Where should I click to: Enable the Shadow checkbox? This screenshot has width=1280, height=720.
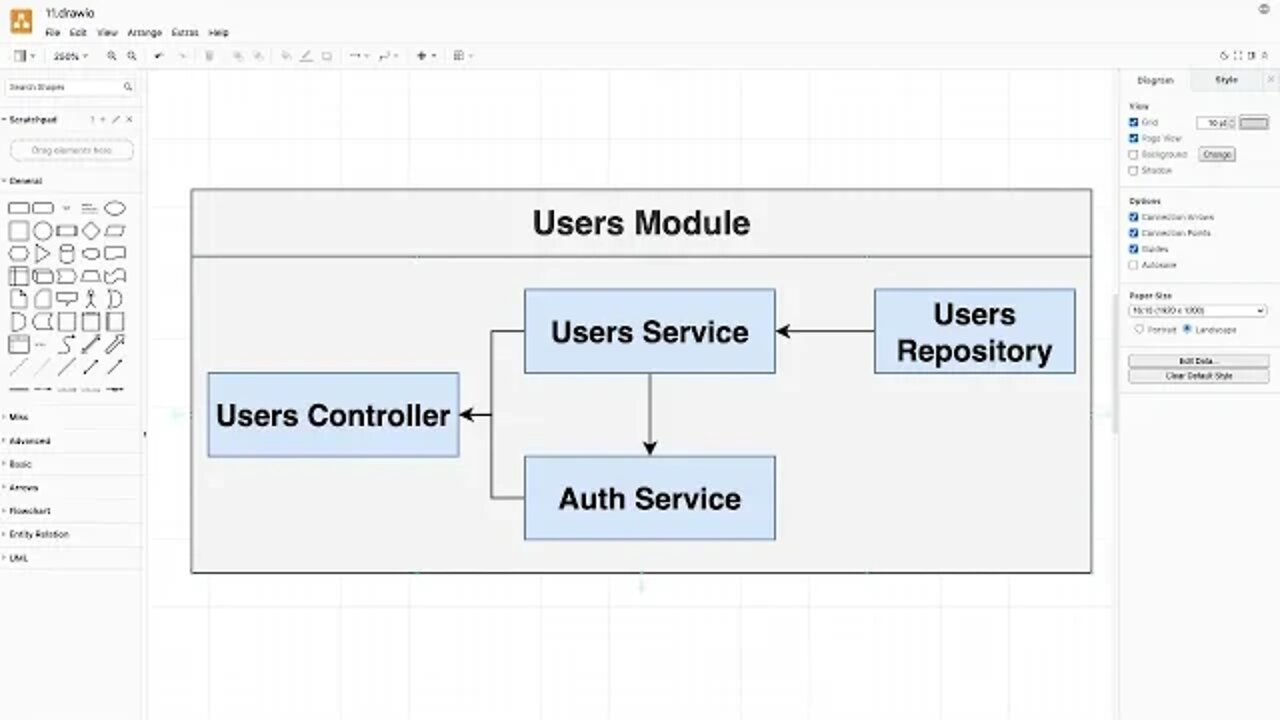[x=1134, y=170]
